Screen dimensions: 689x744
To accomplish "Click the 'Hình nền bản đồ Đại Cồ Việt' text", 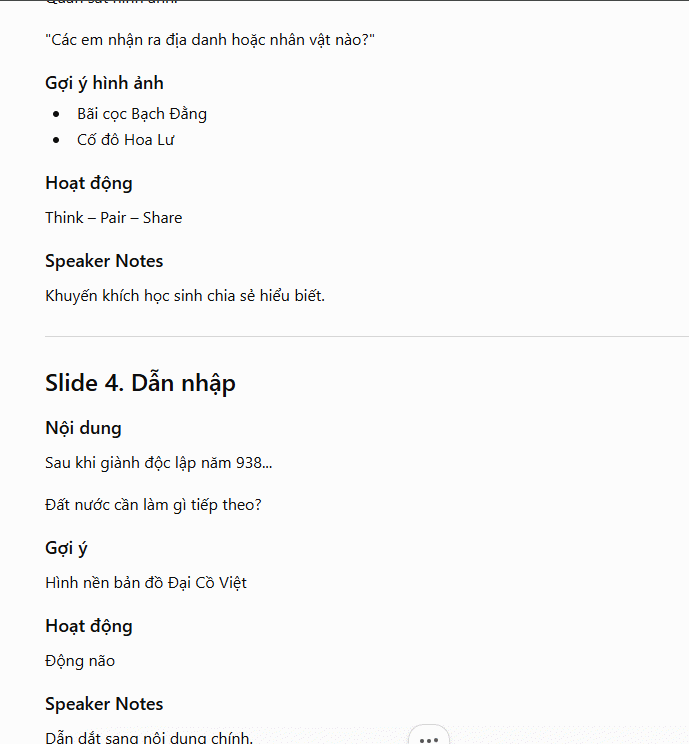I will [146, 583].
